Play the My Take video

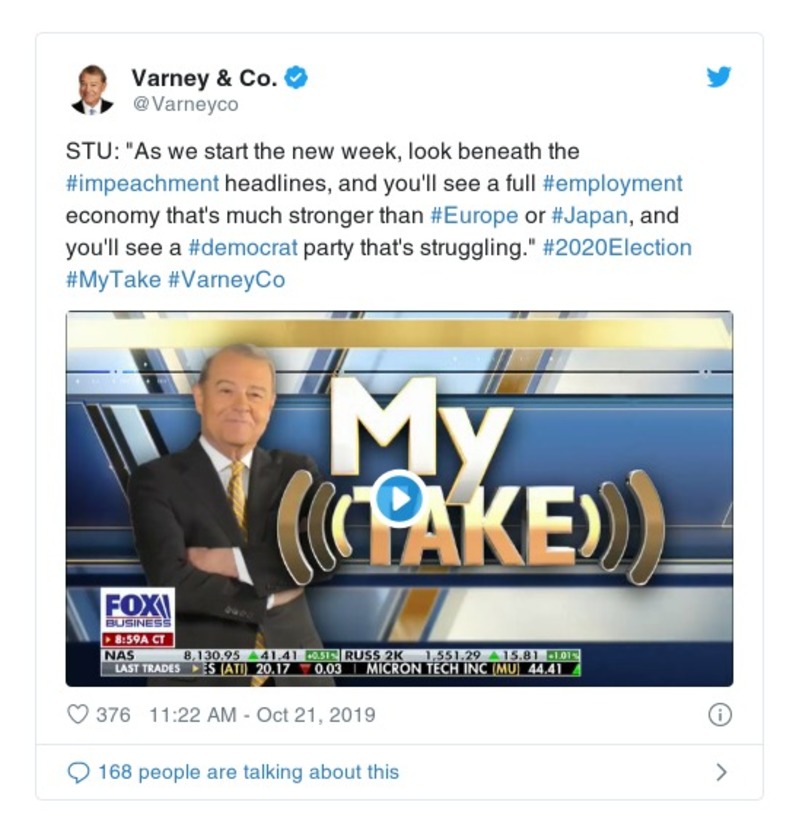tap(399, 498)
